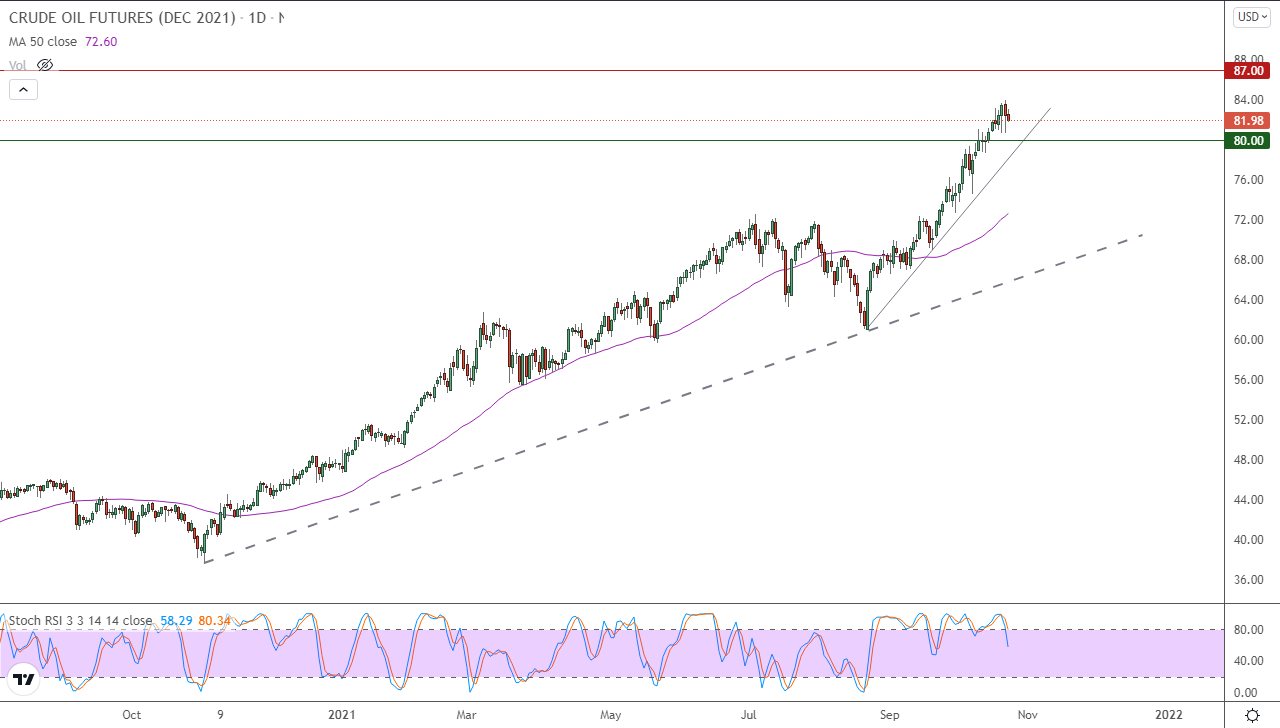Click the 2022 label on time axis

1169,715
